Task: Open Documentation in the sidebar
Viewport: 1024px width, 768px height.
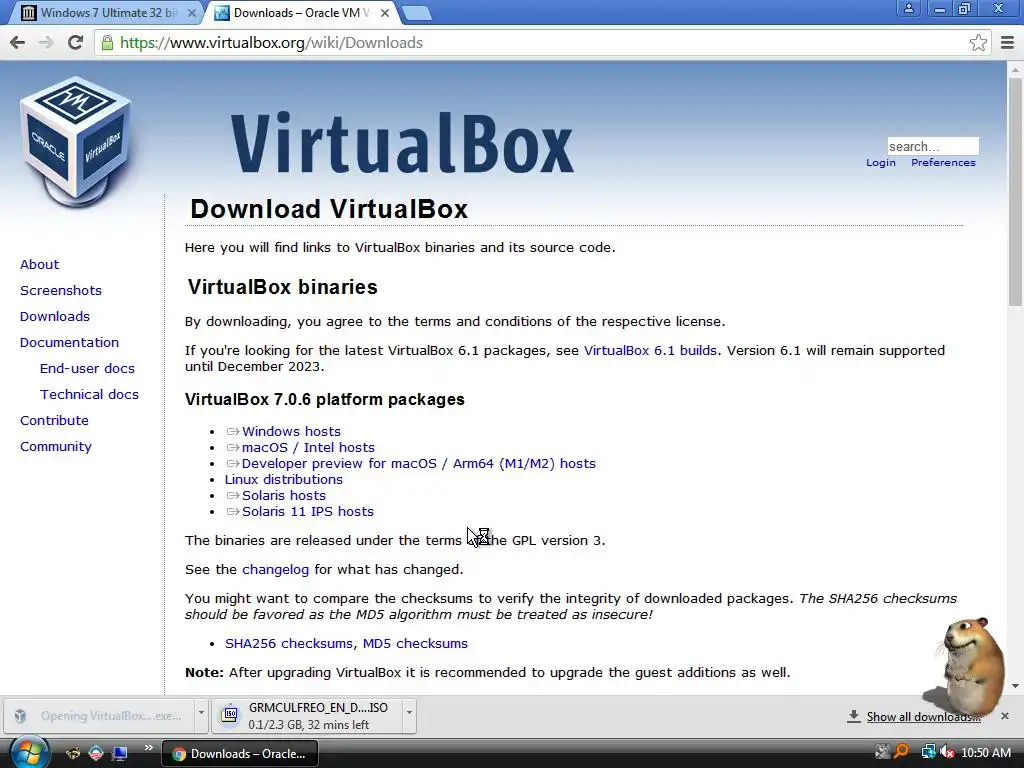Action: [x=69, y=343]
